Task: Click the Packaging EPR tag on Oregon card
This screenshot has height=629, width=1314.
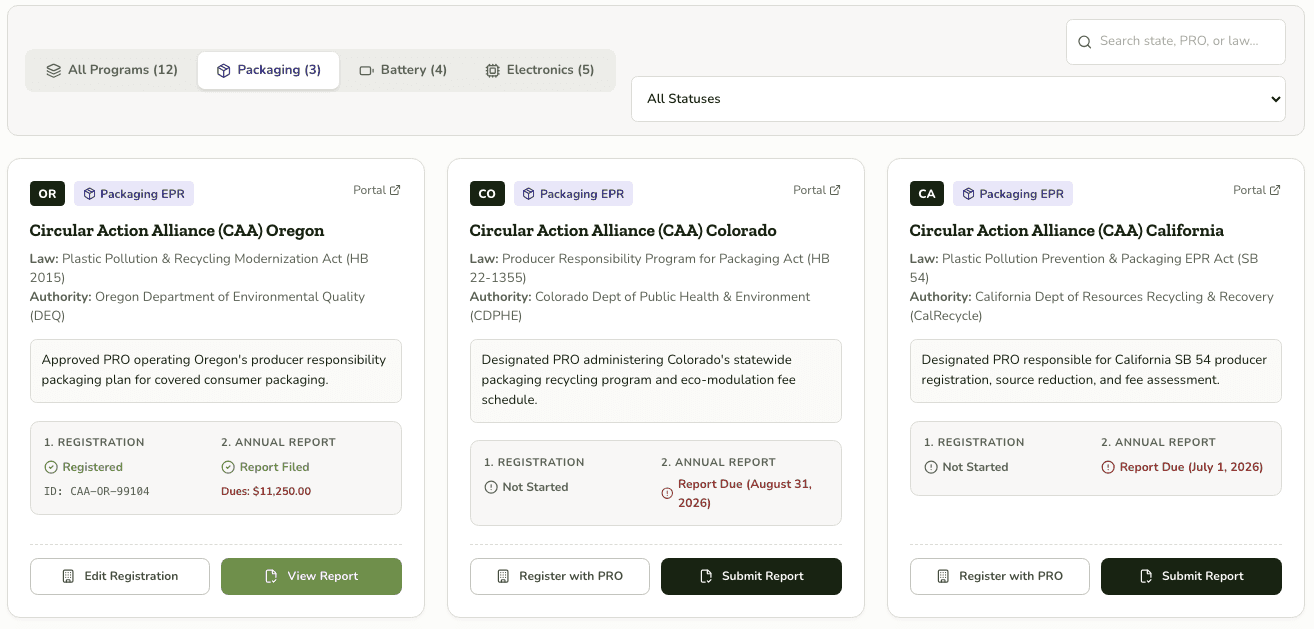Action: tap(134, 194)
